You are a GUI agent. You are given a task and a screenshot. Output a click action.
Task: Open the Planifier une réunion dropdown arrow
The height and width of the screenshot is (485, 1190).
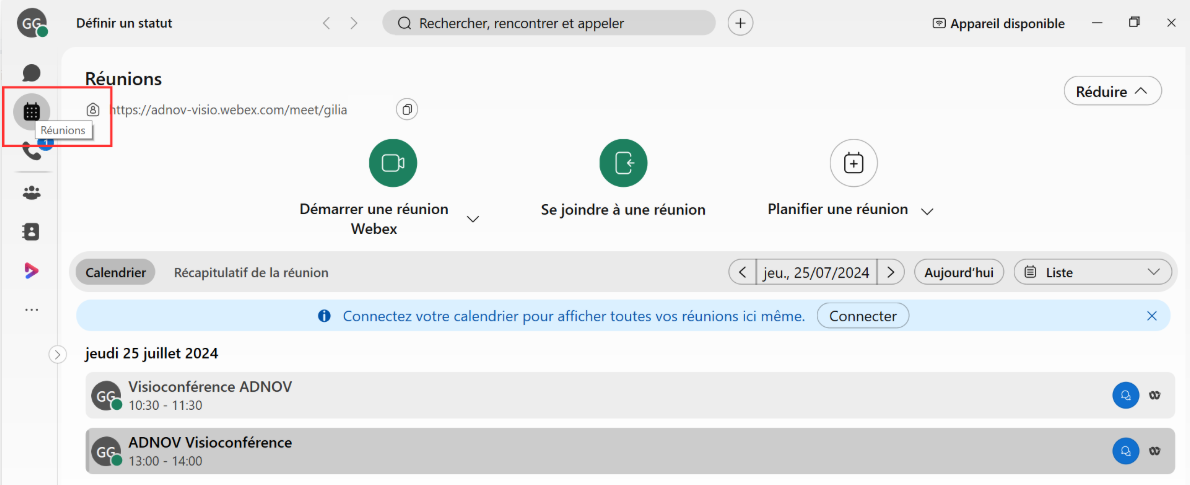pyautogui.click(x=927, y=211)
